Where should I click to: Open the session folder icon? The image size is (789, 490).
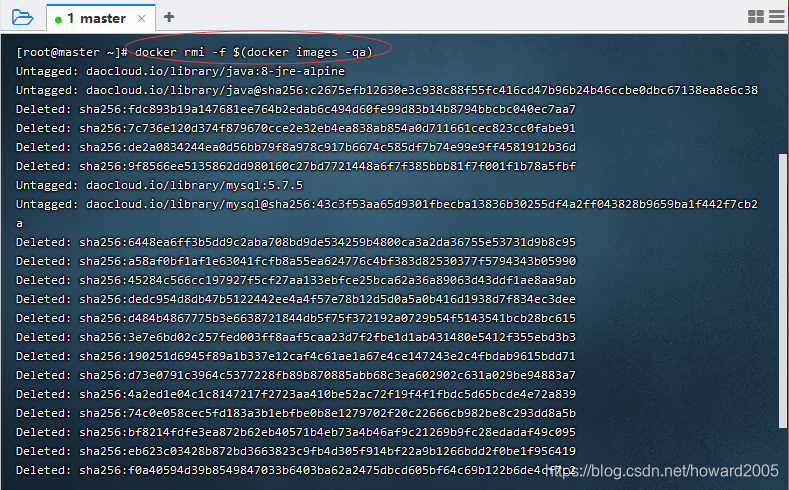click(x=22, y=17)
